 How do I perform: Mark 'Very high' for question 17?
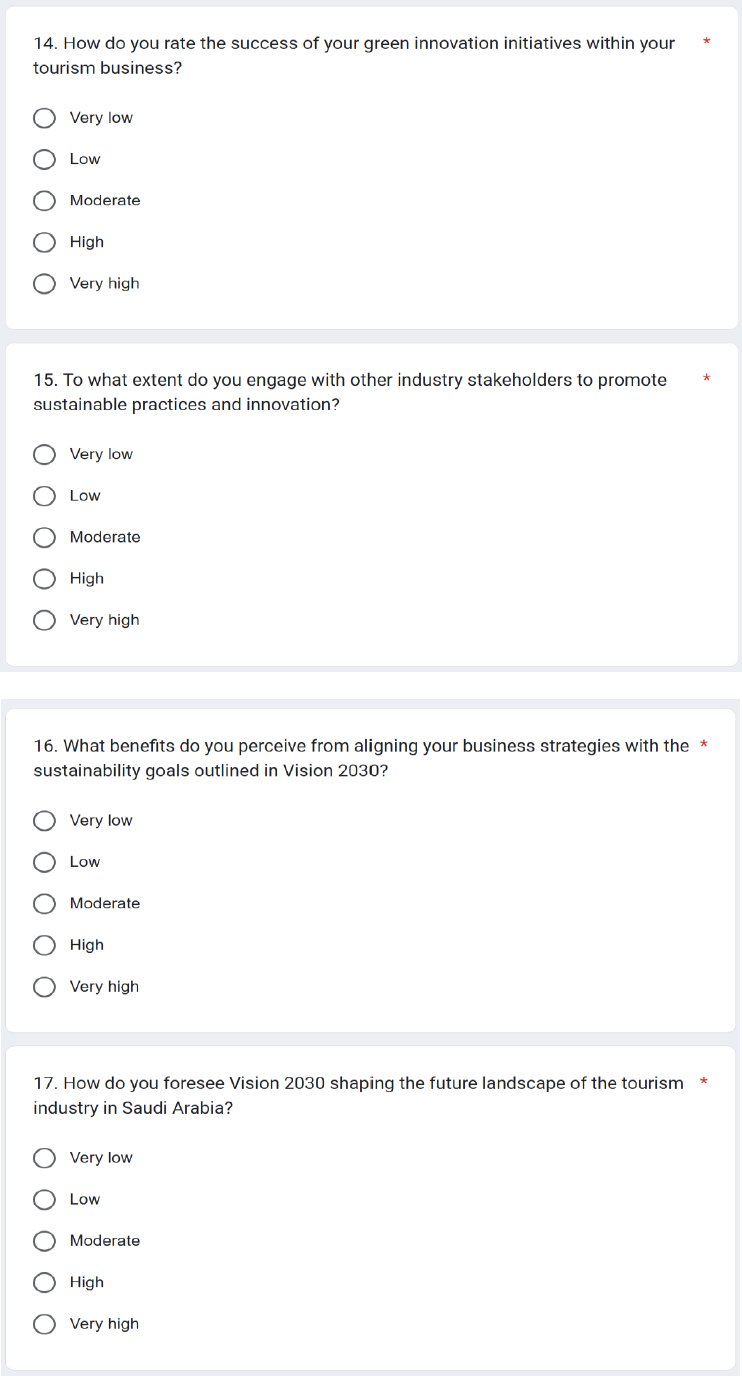click(x=44, y=1324)
